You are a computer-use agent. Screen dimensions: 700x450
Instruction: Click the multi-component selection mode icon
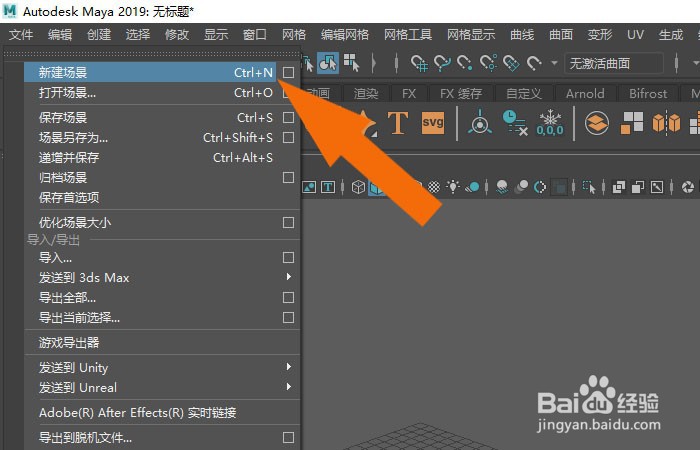tap(352, 63)
